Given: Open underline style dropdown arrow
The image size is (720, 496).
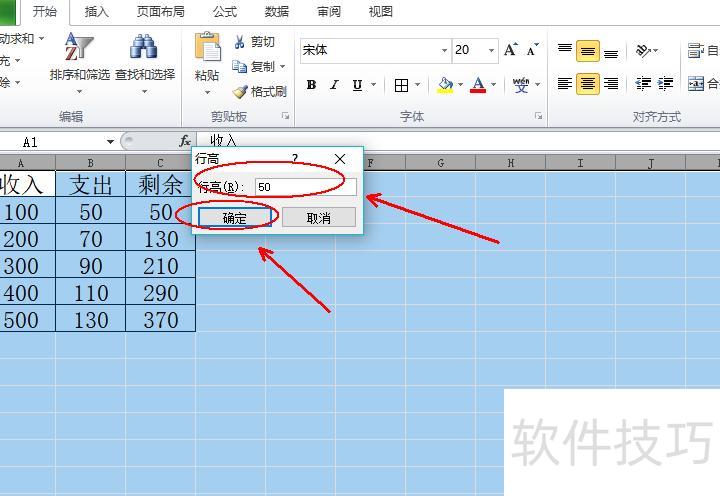Looking at the screenshot, I should tap(373, 85).
